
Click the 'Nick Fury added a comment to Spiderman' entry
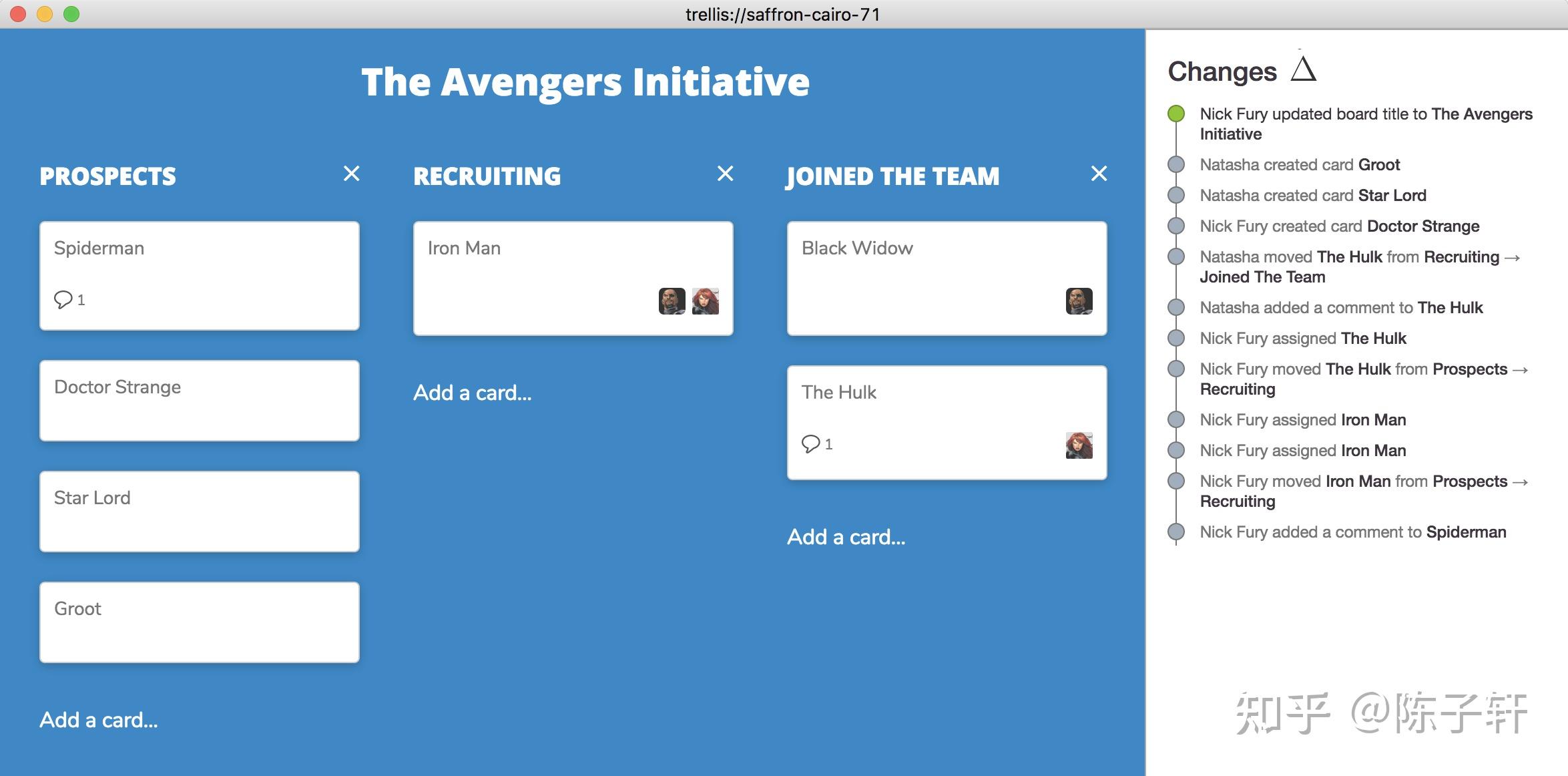coord(1353,532)
